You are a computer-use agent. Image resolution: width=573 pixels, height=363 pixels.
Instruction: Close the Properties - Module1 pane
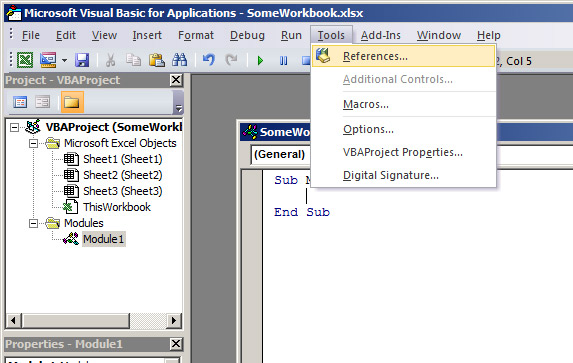coord(176,344)
